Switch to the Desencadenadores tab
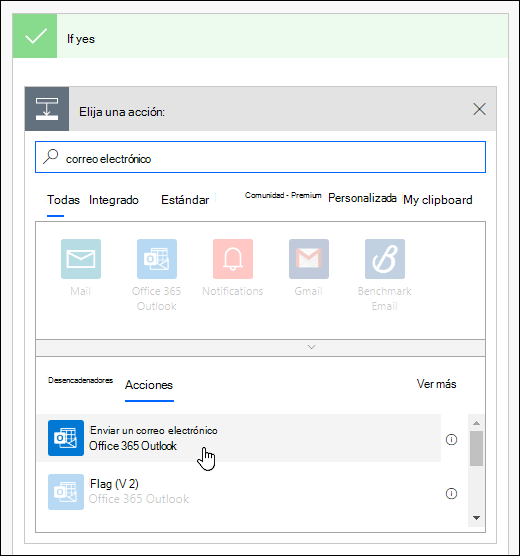520x556 pixels. click(80, 380)
